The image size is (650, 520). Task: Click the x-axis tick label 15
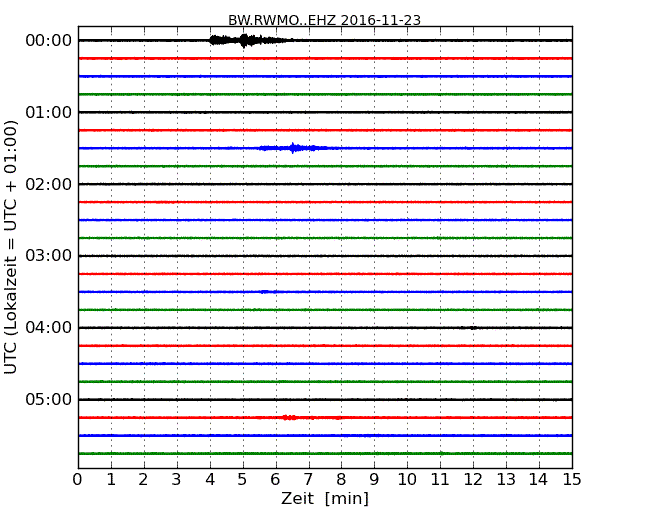pos(572,480)
